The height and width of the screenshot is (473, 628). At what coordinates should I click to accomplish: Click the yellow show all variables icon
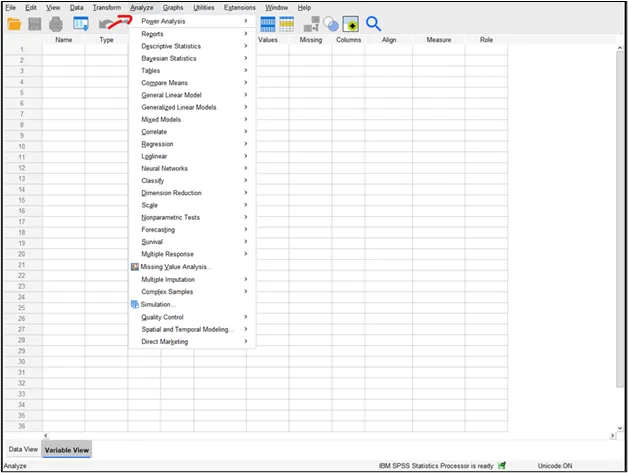(351, 24)
